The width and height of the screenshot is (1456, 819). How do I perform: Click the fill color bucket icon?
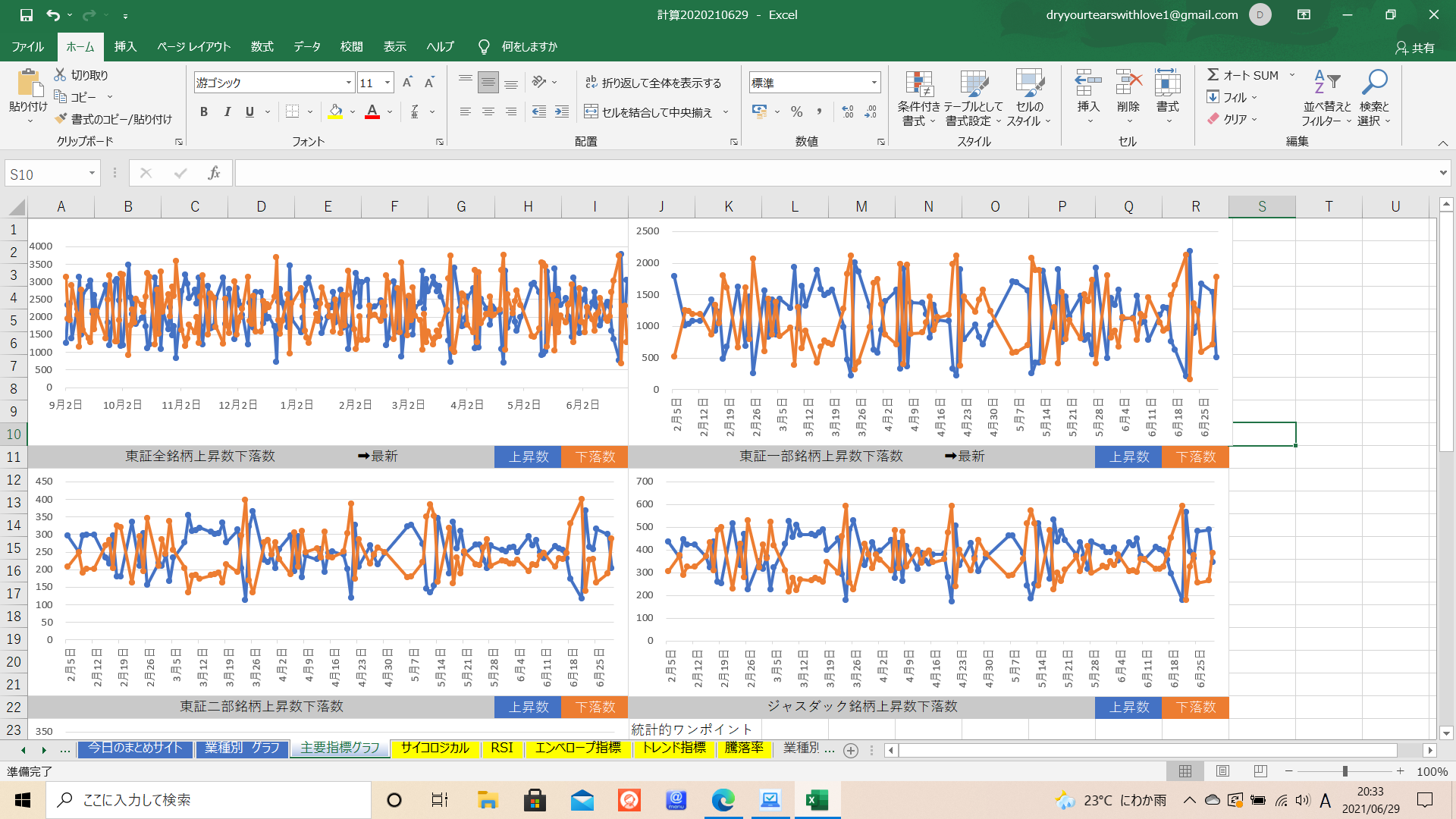(x=335, y=111)
